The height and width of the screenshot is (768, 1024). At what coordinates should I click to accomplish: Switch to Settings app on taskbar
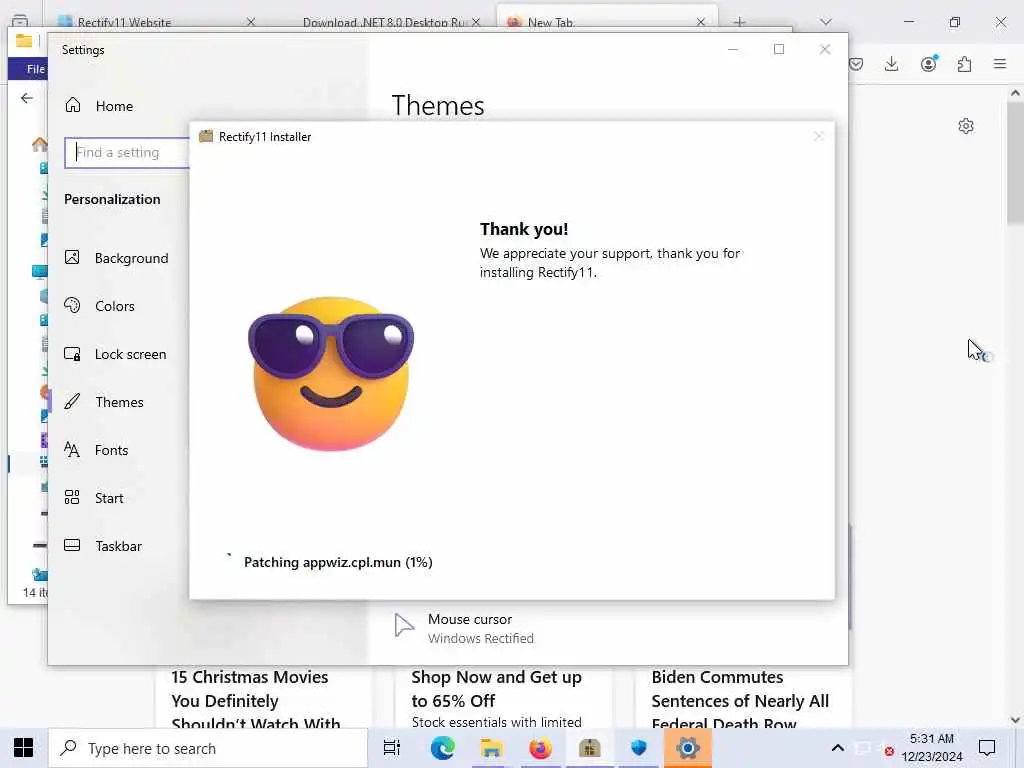pyautogui.click(x=688, y=748)
